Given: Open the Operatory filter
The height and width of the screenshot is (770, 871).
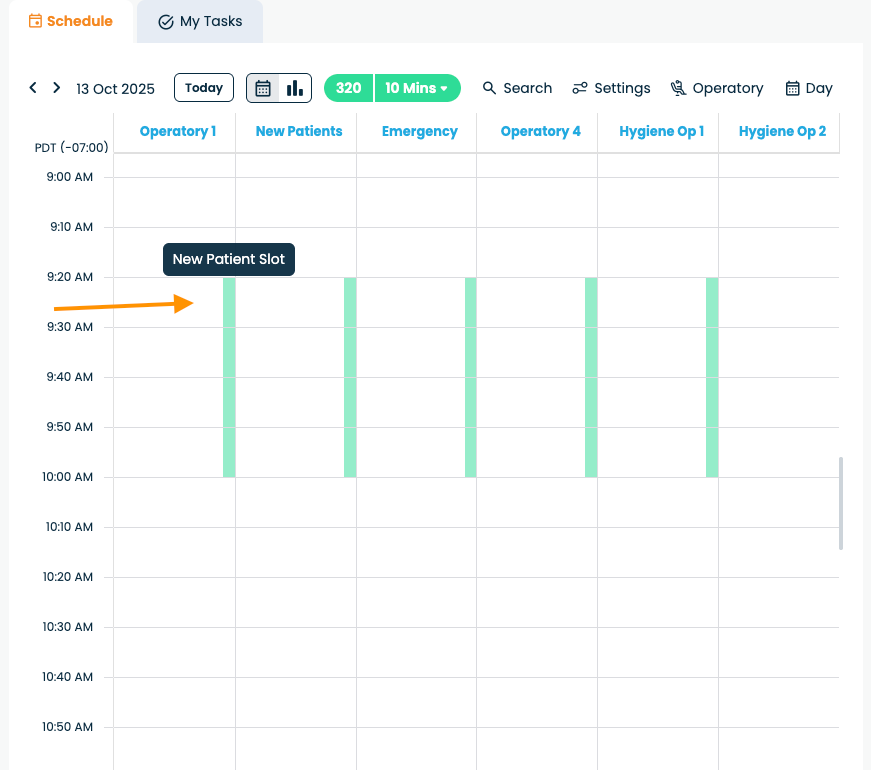Looking at the screenshot, I should pyautogui.click(x=717, y=88).
